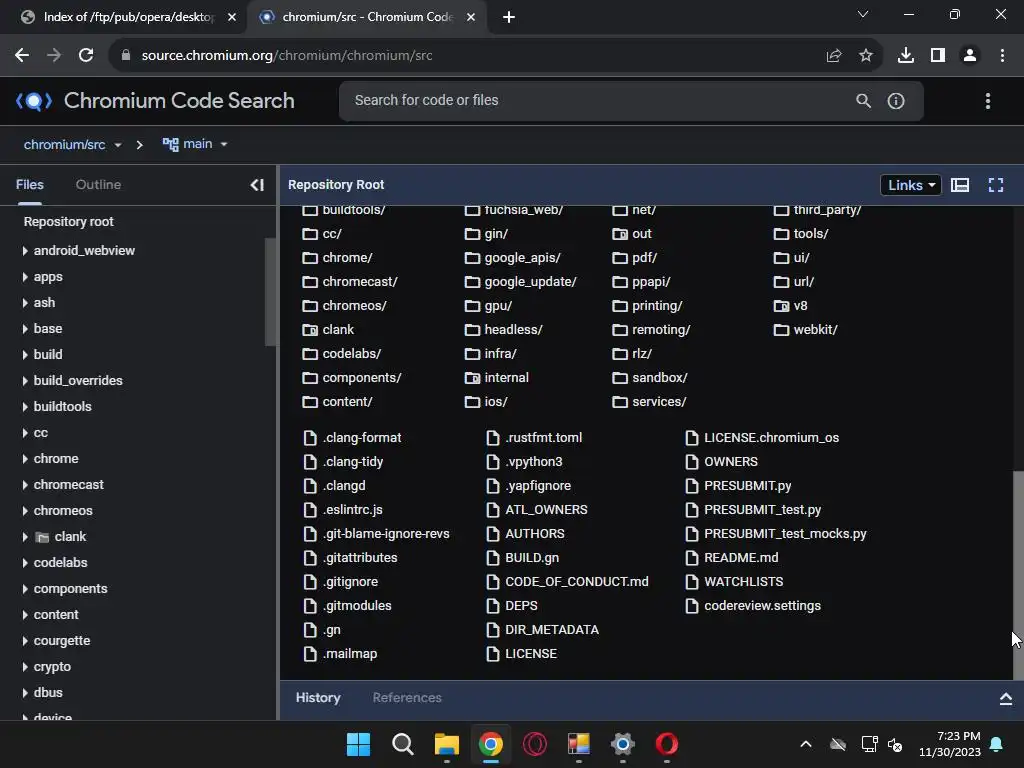Open a new browser tab

click(509, 17)
